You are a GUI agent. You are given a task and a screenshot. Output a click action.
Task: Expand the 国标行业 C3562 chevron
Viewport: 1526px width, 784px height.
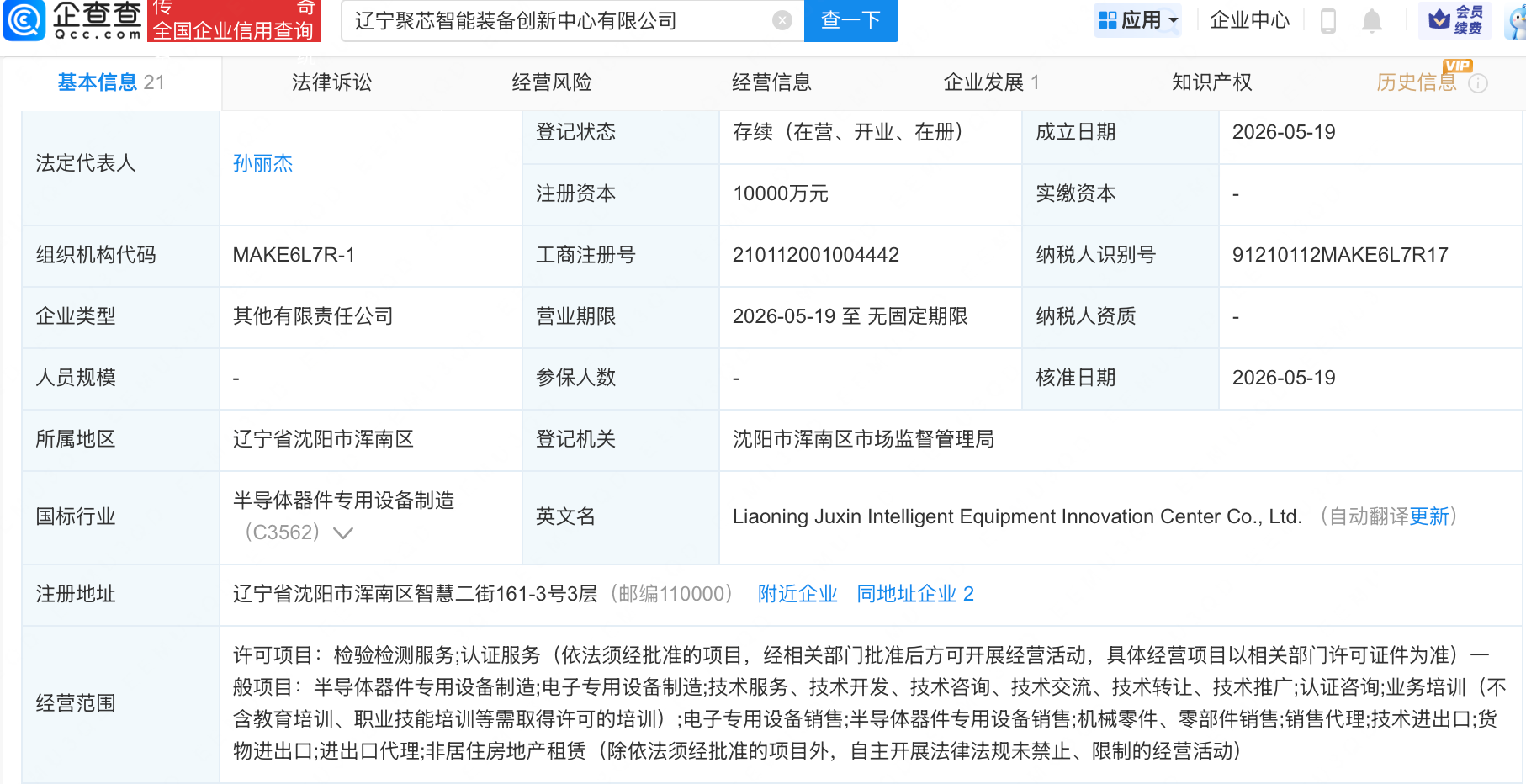click(x=343, y=532)
